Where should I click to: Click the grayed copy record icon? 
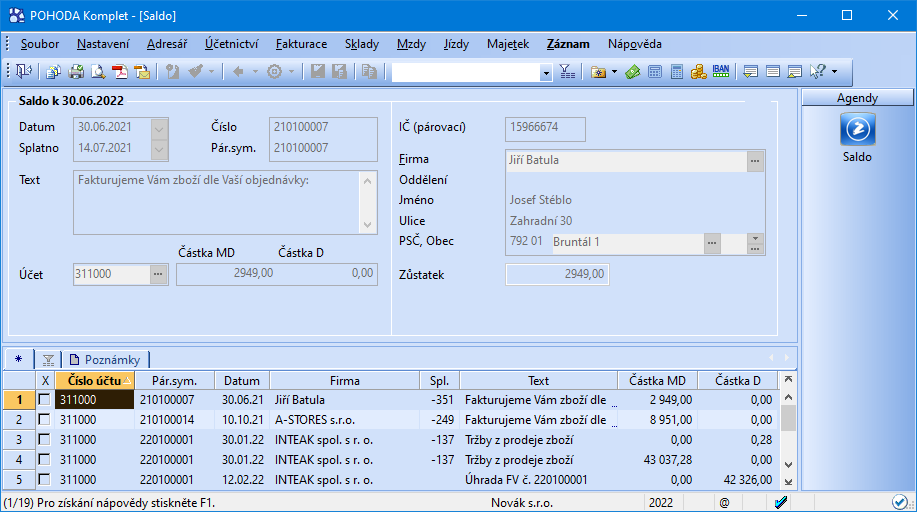coord(369,72)
